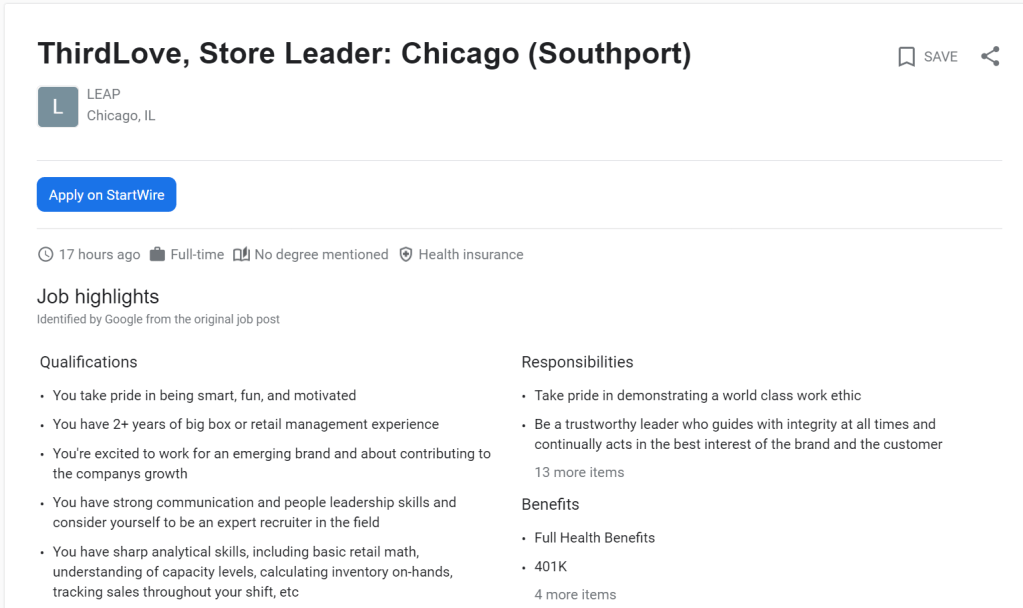
Task: Click the bookmark Save icon
Action: click(907, 57)
